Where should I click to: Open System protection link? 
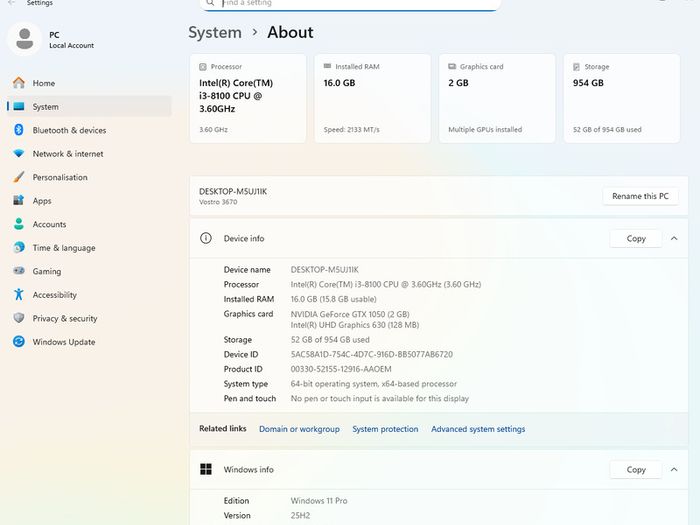(385, 429)
